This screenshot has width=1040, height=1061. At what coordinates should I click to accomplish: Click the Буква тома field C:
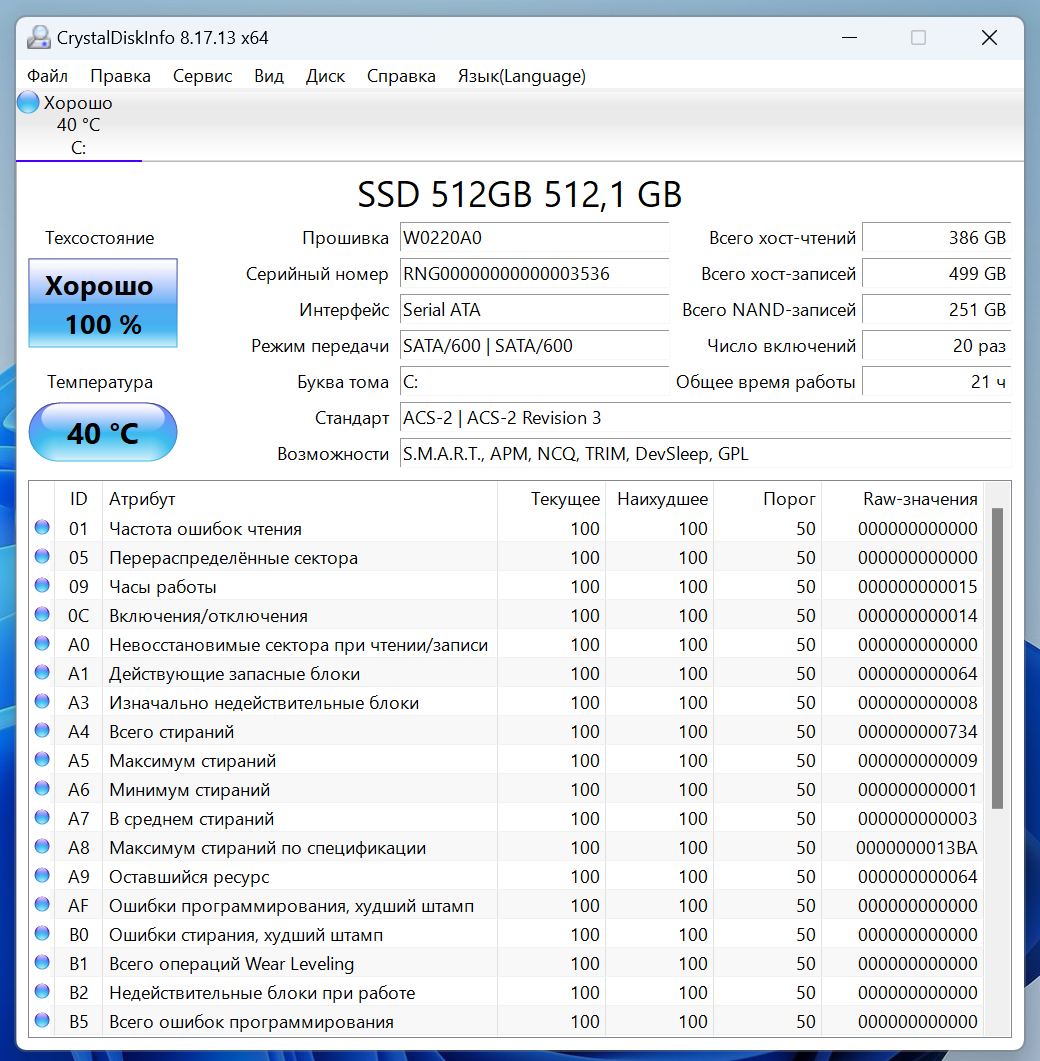click(535, 382)
